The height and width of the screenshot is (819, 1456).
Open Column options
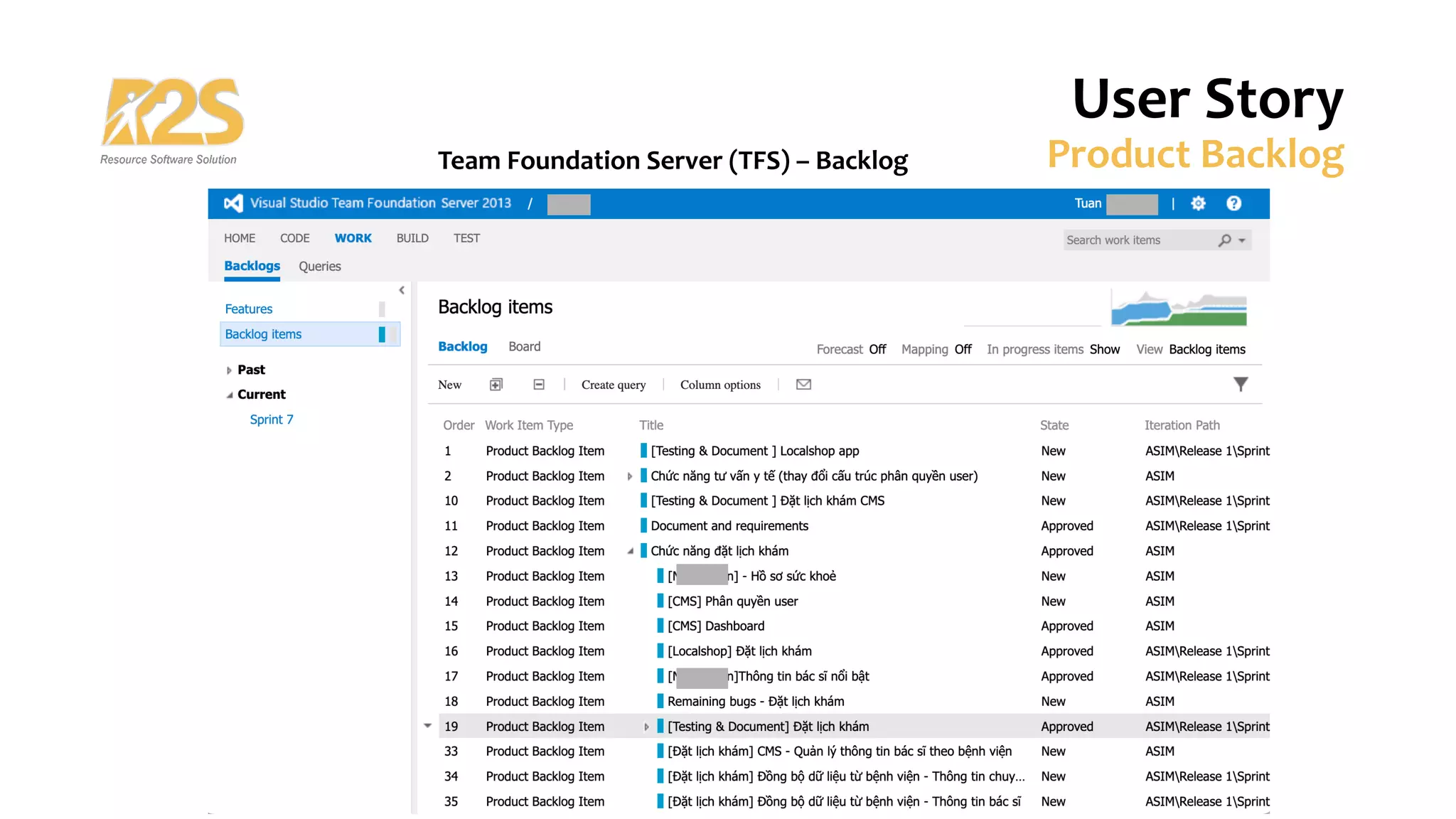point(720,385)
